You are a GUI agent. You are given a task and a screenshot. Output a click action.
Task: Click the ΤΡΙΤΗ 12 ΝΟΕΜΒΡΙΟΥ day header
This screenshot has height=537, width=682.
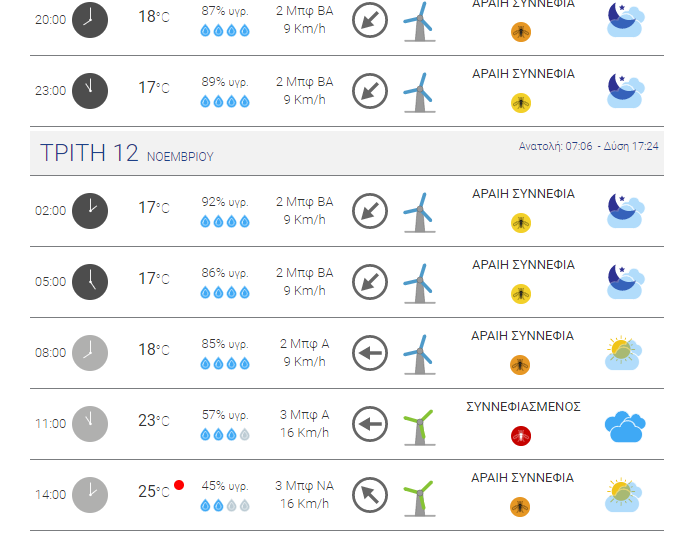127,153
